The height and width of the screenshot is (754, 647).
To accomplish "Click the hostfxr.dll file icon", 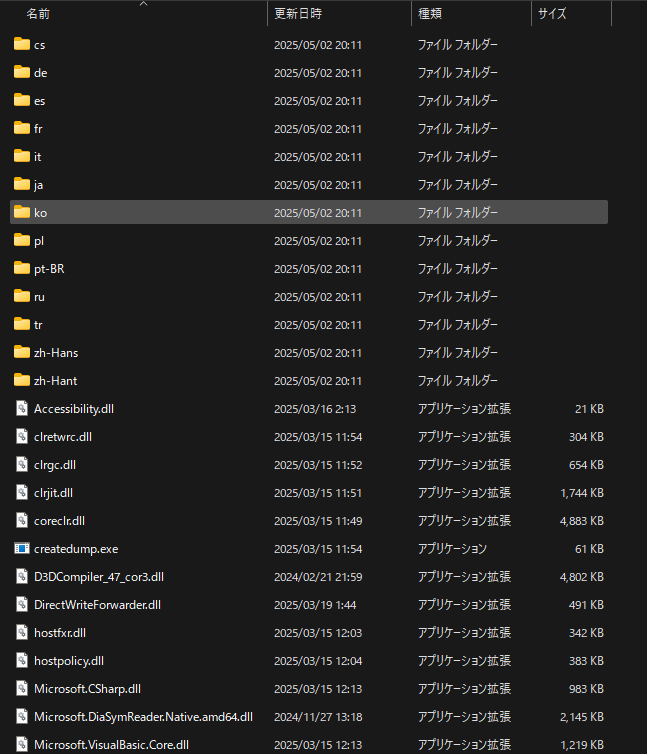I will coord(22,632).
